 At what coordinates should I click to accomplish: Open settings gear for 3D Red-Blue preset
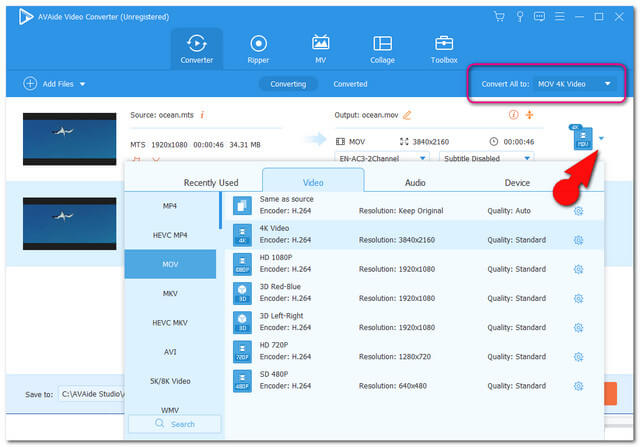click(578, 298)
